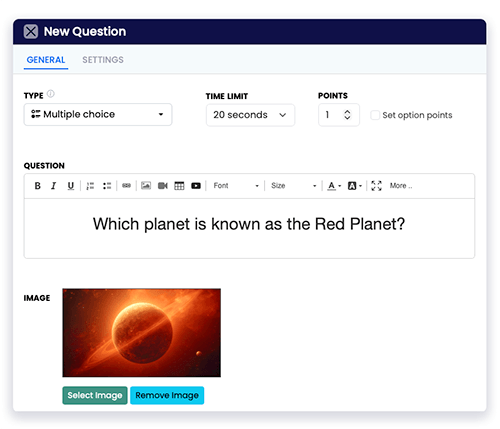Enable the Set option points checkbox
The height and width of the screenshot is (429, 500).
coord(375,115)
